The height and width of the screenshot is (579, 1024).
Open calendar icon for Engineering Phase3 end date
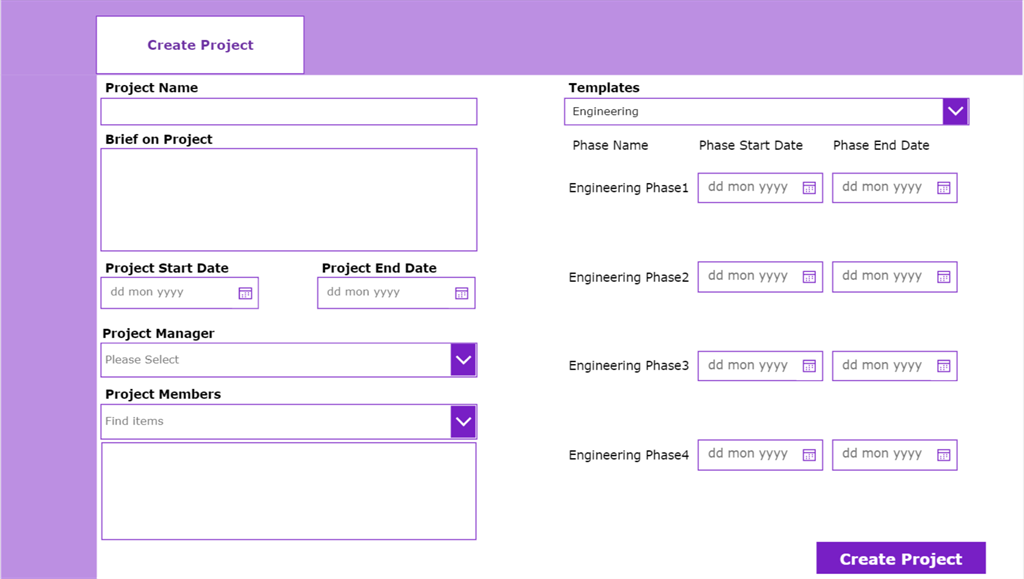pyautogui.click(x=943, y=366)
